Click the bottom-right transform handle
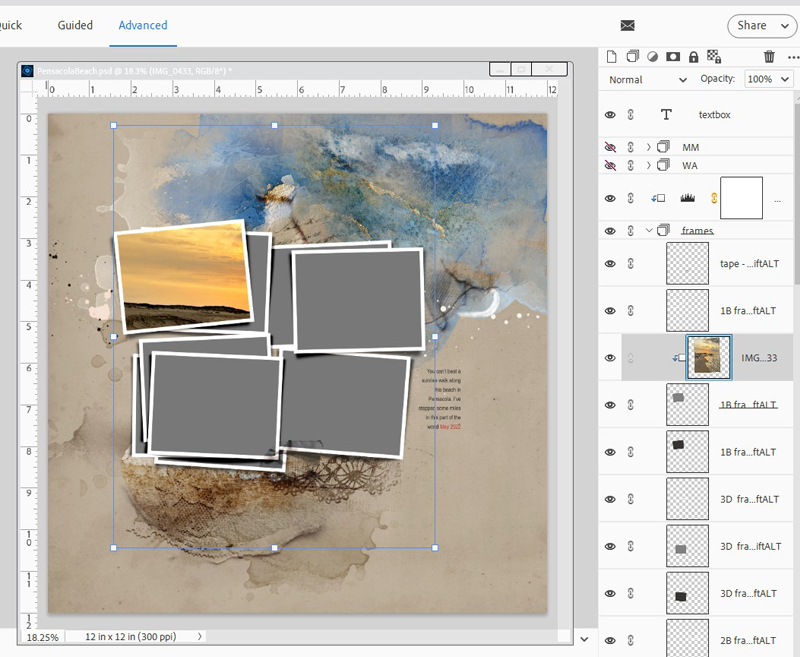Viewport: 800px width, 657px height. (x=435, y=548)
